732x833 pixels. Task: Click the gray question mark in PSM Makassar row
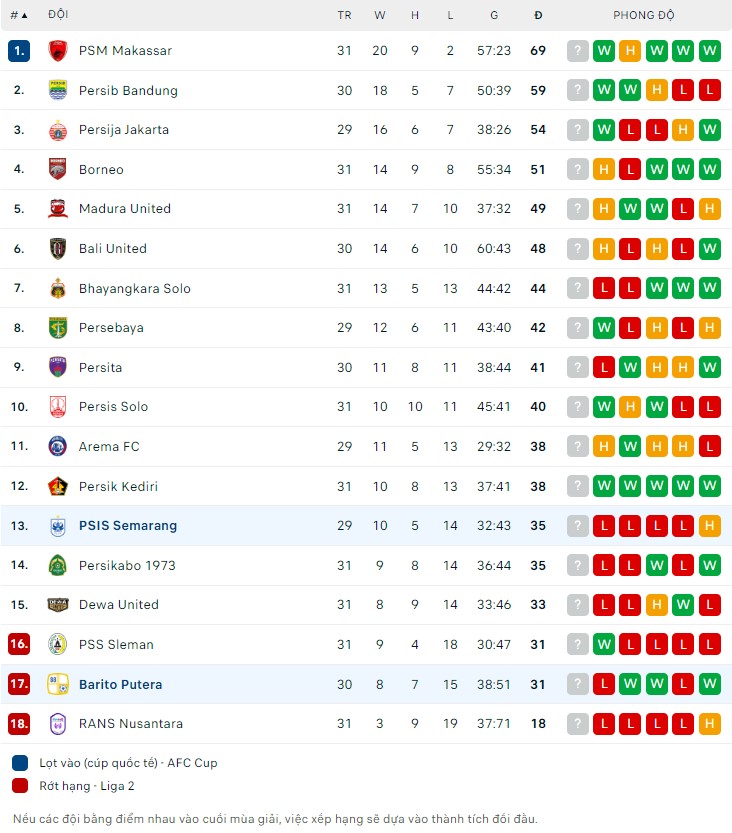(577, 51)
